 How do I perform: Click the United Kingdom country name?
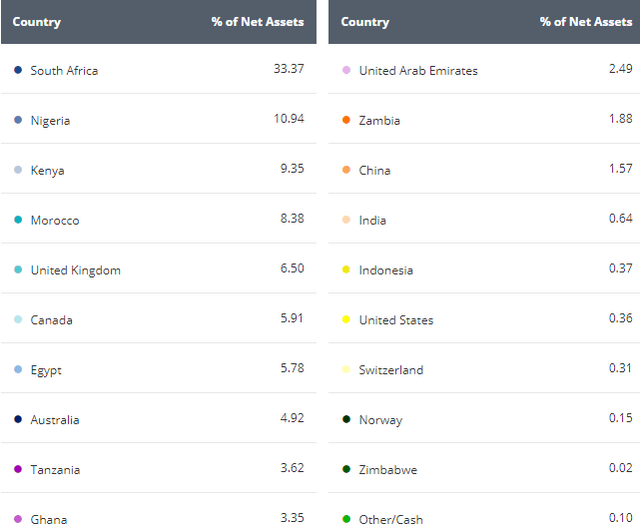tap(76, 270)
